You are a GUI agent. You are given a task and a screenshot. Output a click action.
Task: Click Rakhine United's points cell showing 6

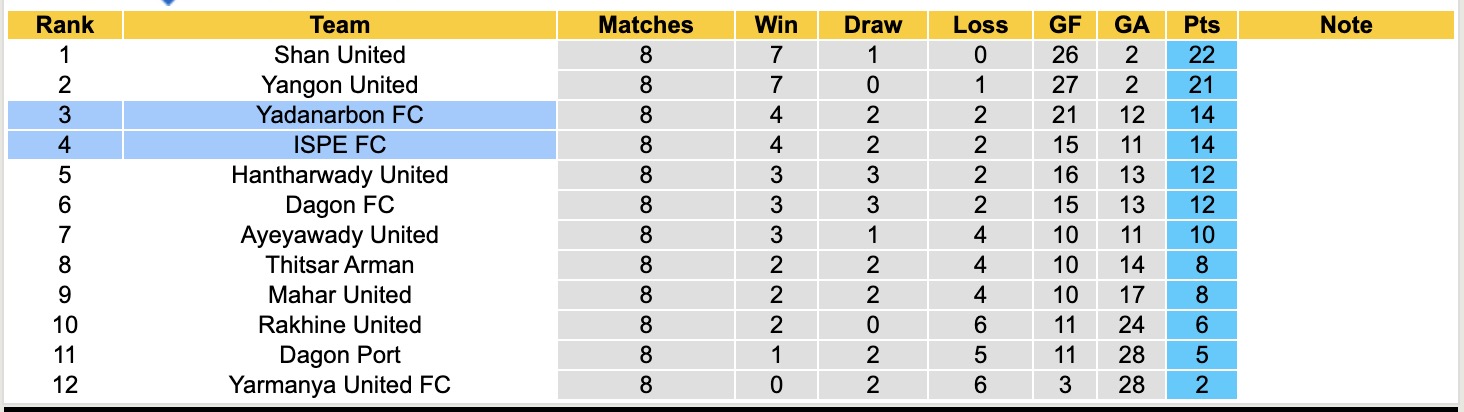coord(1201,325)
